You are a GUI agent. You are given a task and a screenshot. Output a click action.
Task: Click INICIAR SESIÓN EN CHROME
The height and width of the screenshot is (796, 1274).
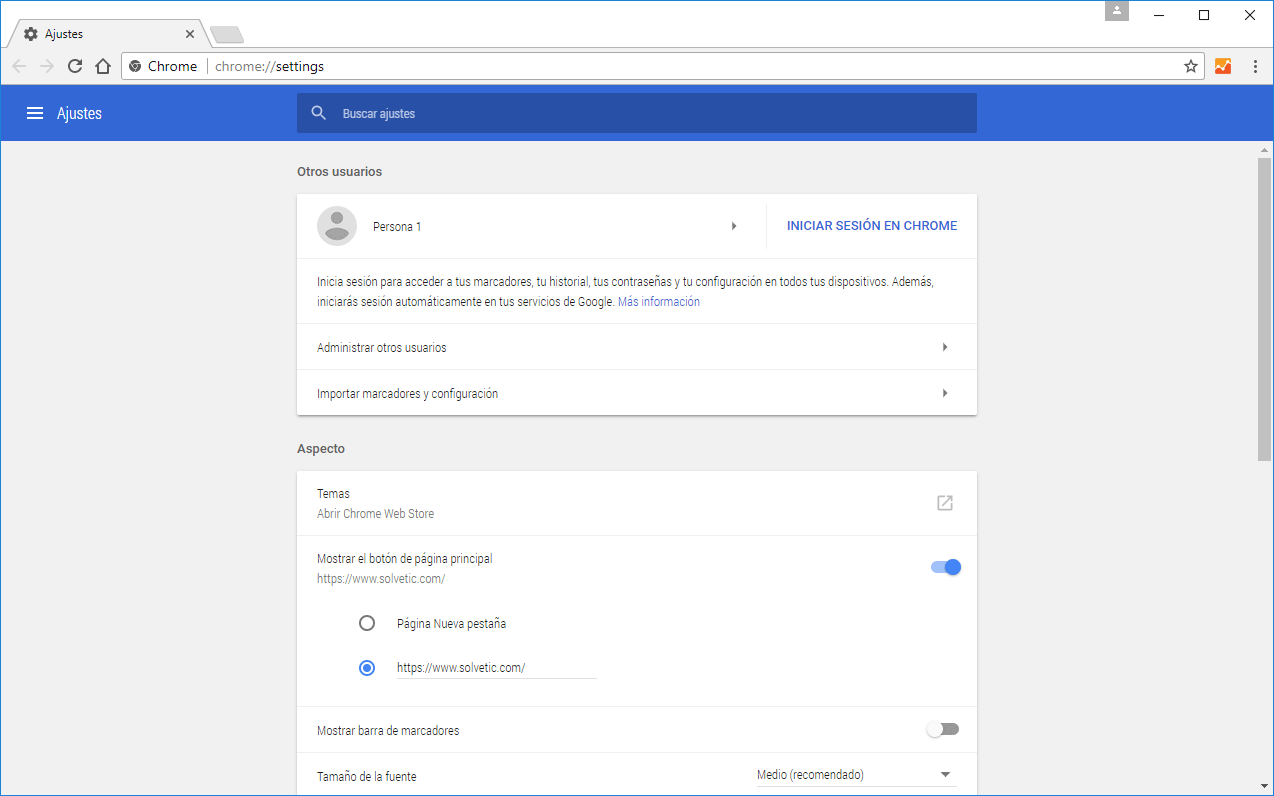pos(872,226)
